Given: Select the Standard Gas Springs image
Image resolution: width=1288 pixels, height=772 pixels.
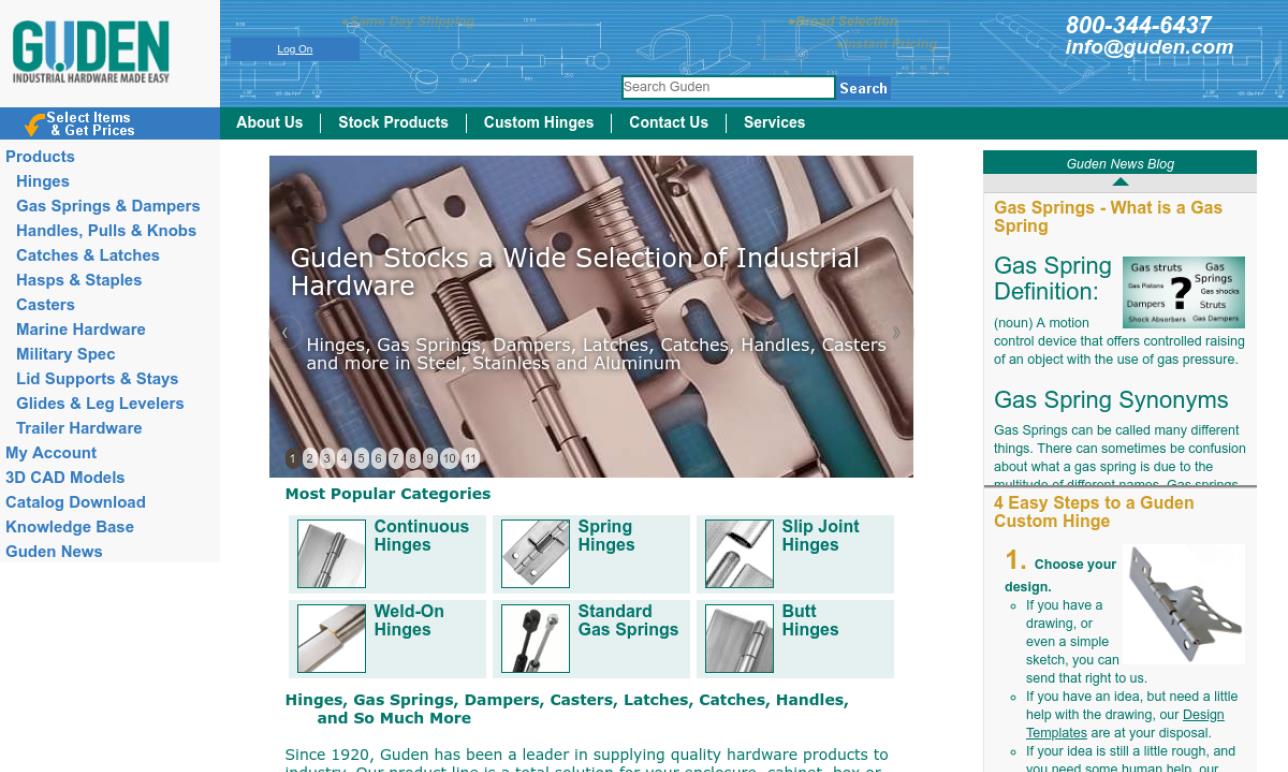Looking at the screenshot, I should tap(535, 638).
